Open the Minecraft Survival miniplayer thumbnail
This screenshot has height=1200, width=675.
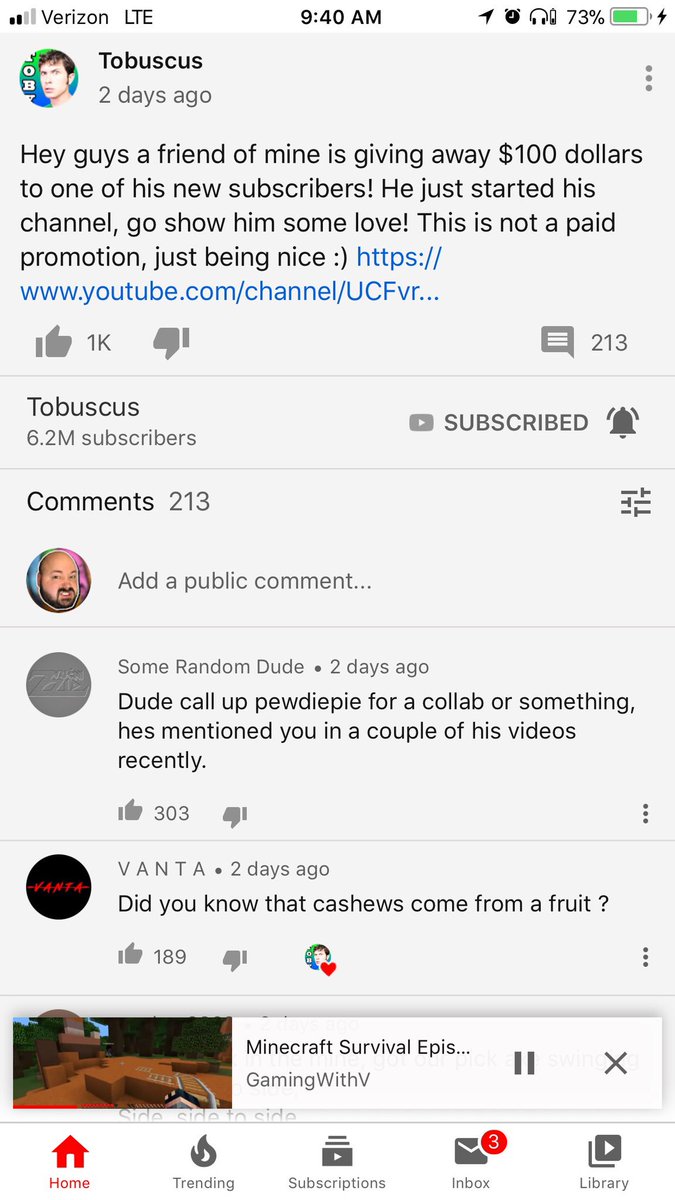tap(122, 1063)
